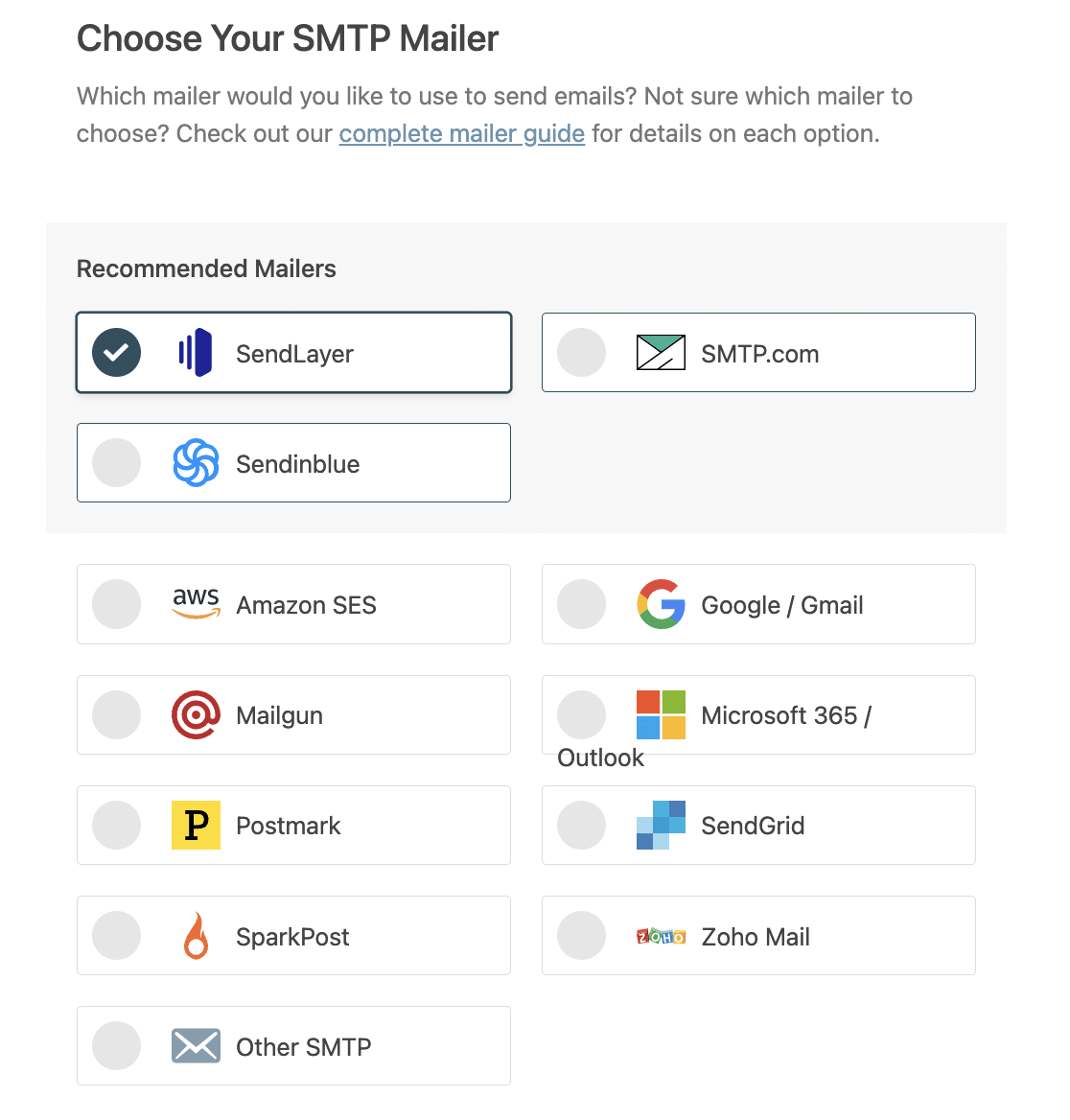Click the Mailgun red target logo
1070x1120 pixels.
coord(196,714)
